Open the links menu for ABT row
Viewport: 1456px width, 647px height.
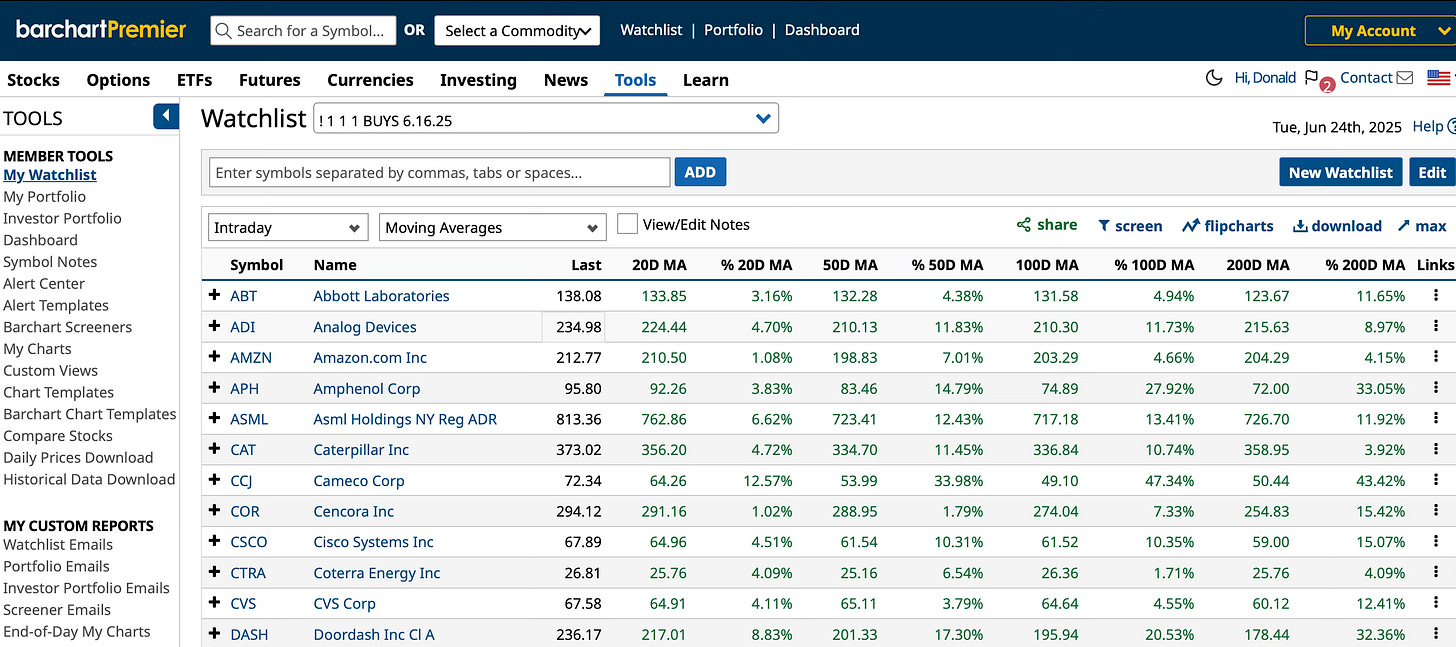point(1436,296)
